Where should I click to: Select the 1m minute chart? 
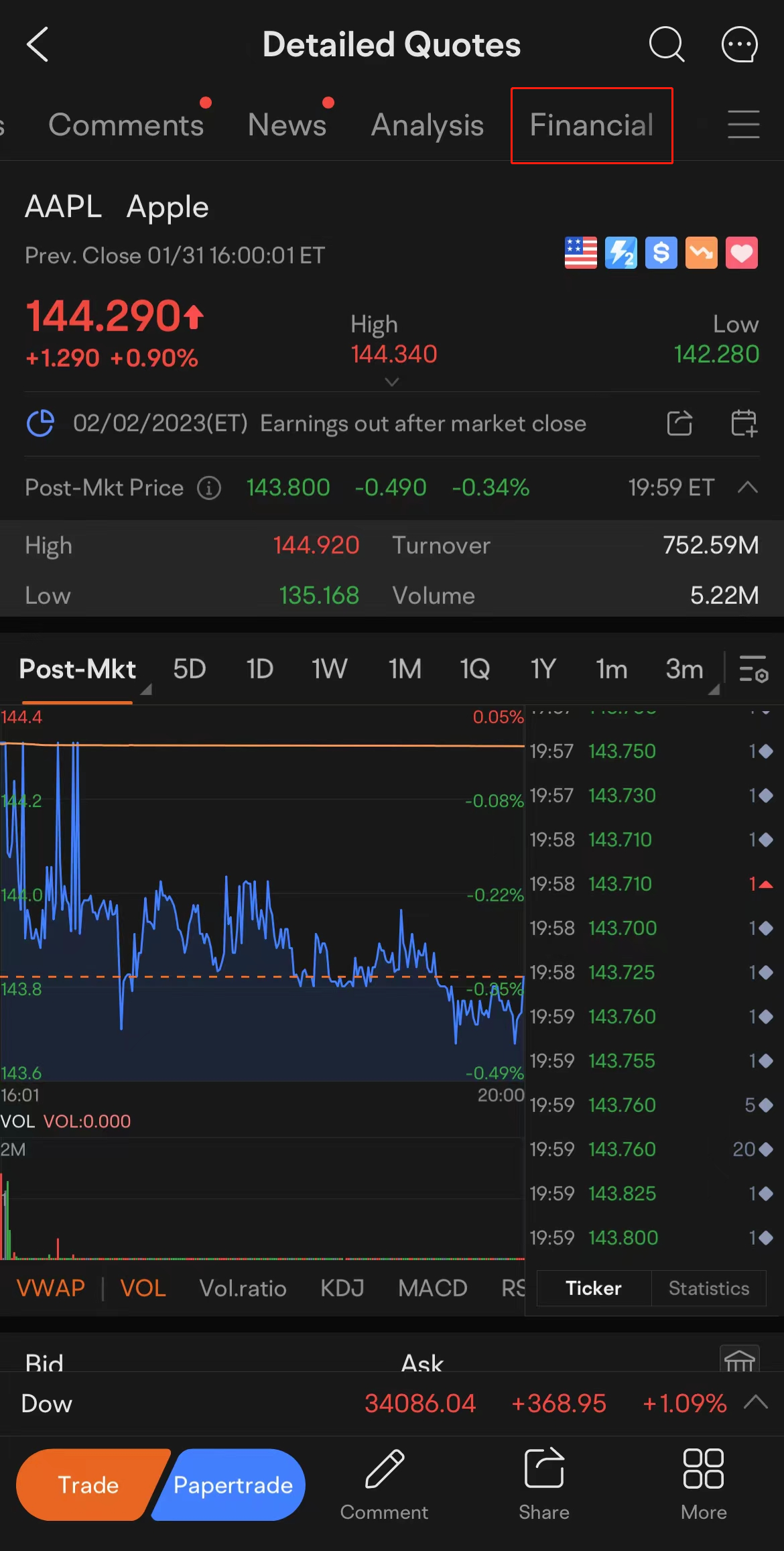611,669
